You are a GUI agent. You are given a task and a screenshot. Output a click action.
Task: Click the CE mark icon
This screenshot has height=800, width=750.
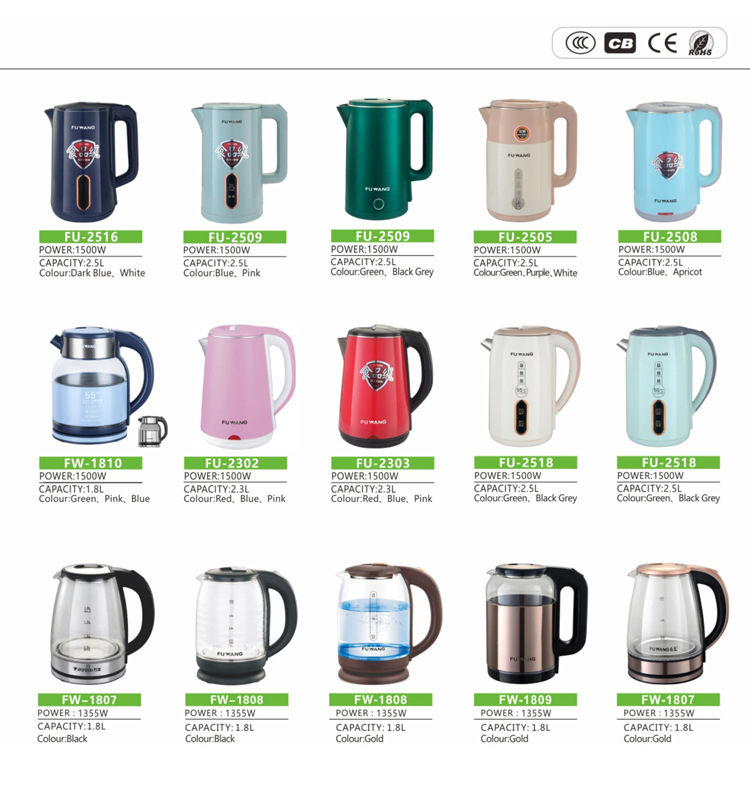662,43
